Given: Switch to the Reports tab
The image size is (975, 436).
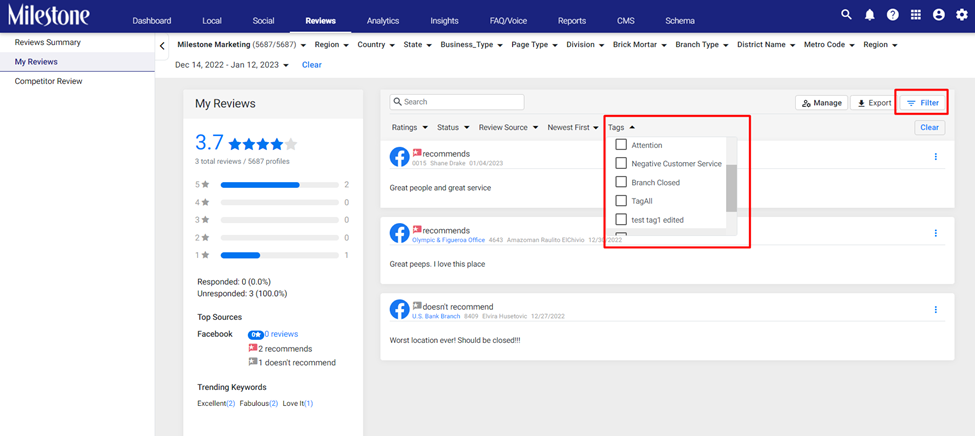Looking at the screenshot, I should tap(572, 21).
